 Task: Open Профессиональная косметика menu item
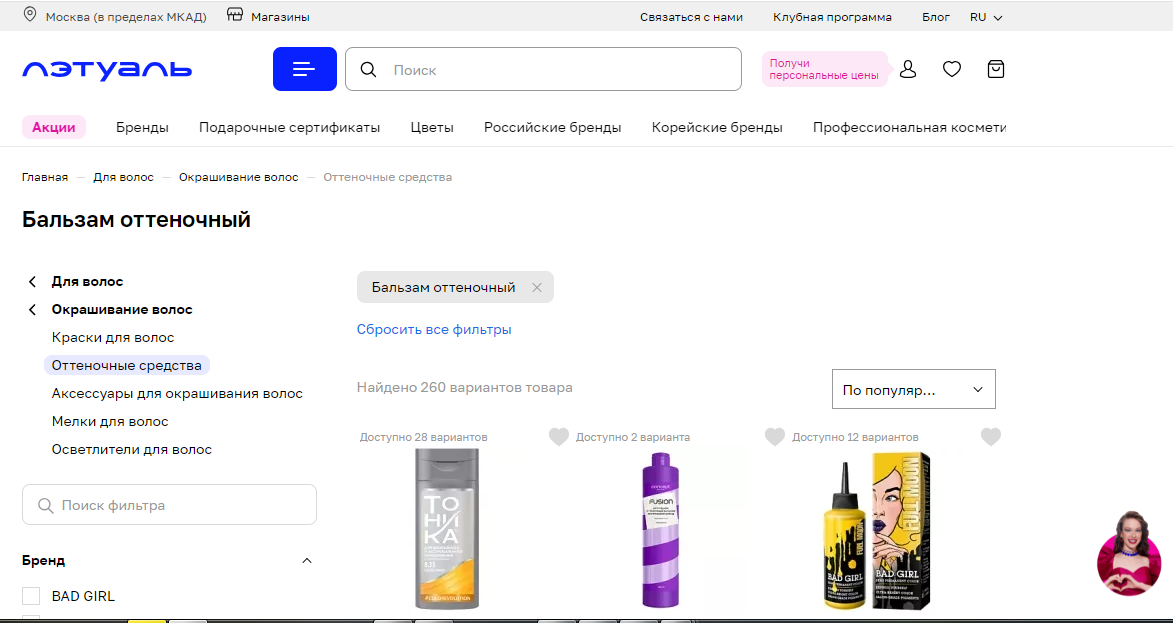click(910, 127)
